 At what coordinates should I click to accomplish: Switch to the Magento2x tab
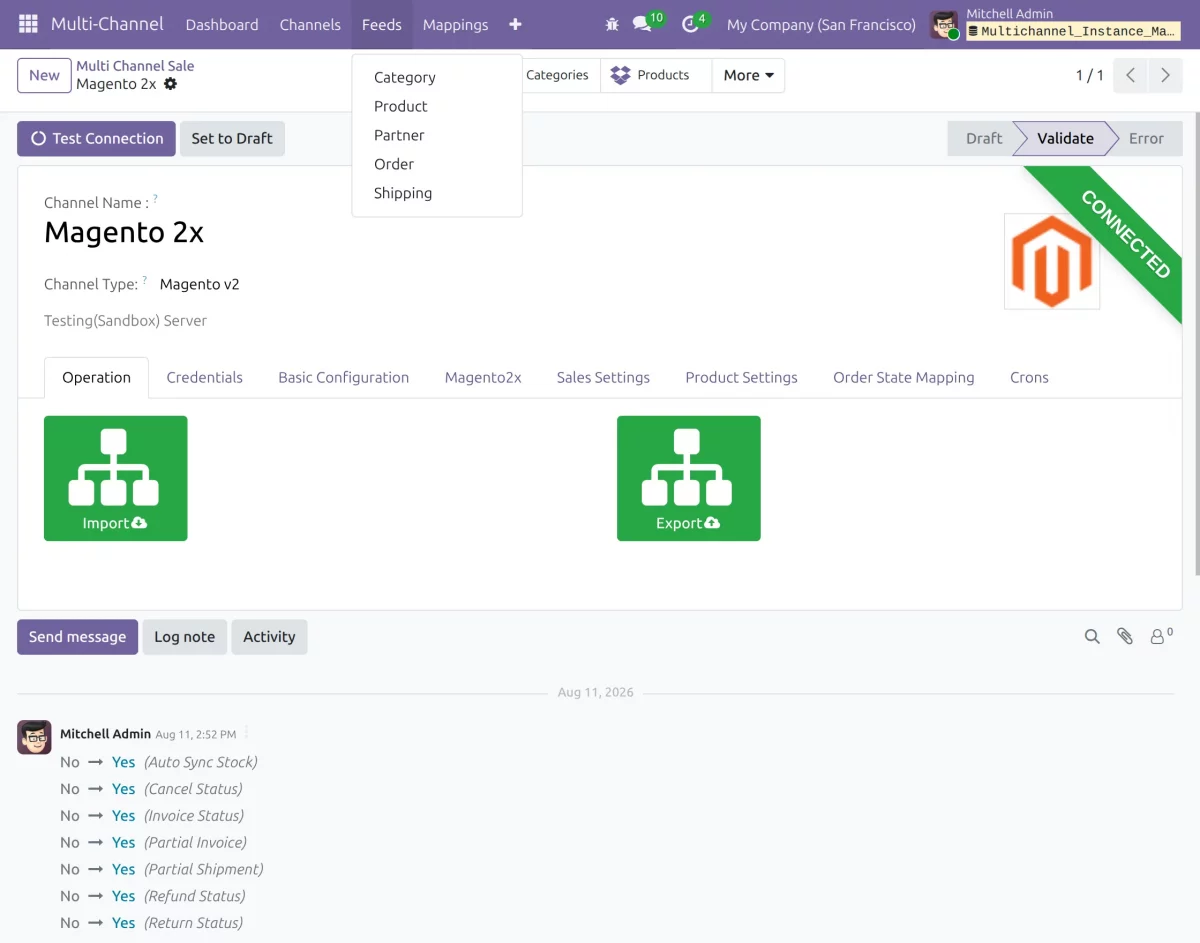click(x=483, y=377)
